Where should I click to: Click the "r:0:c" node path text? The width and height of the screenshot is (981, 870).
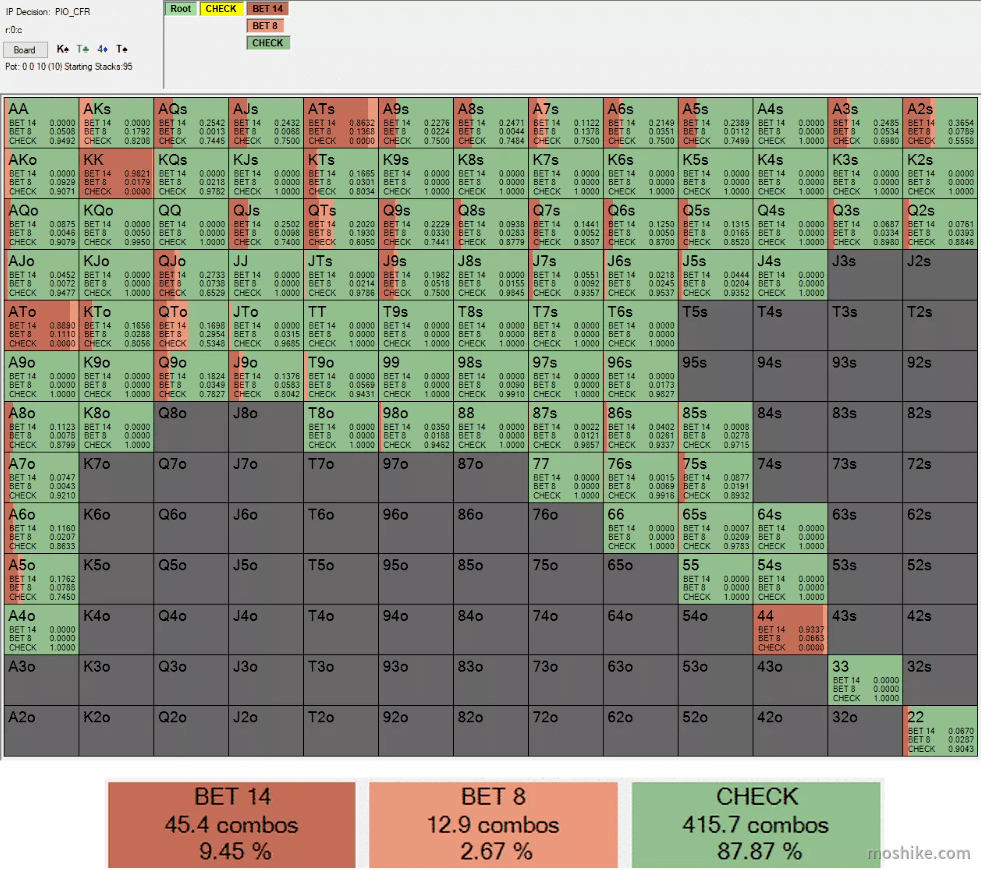(14, 29)
